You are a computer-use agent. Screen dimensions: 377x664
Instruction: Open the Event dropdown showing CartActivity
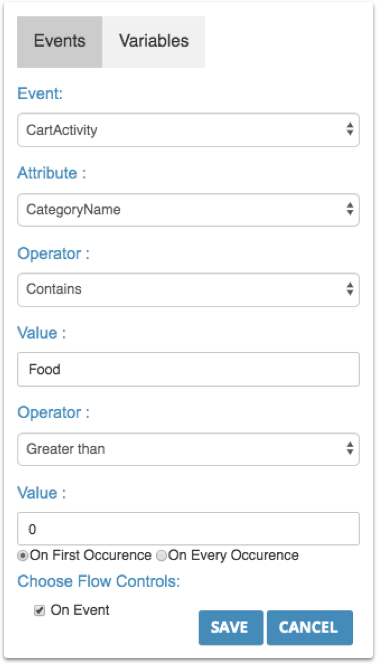pos(188,130)
